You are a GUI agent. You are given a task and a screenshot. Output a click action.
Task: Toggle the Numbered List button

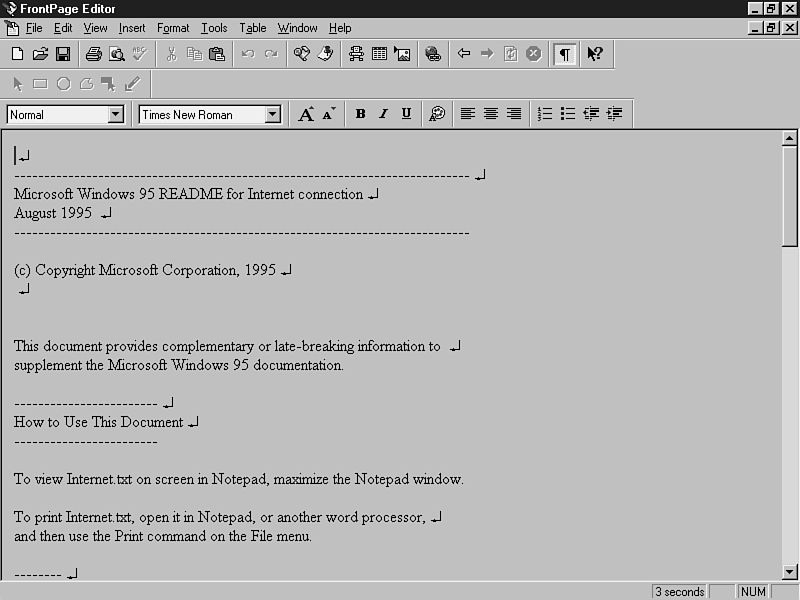[545, 114]
